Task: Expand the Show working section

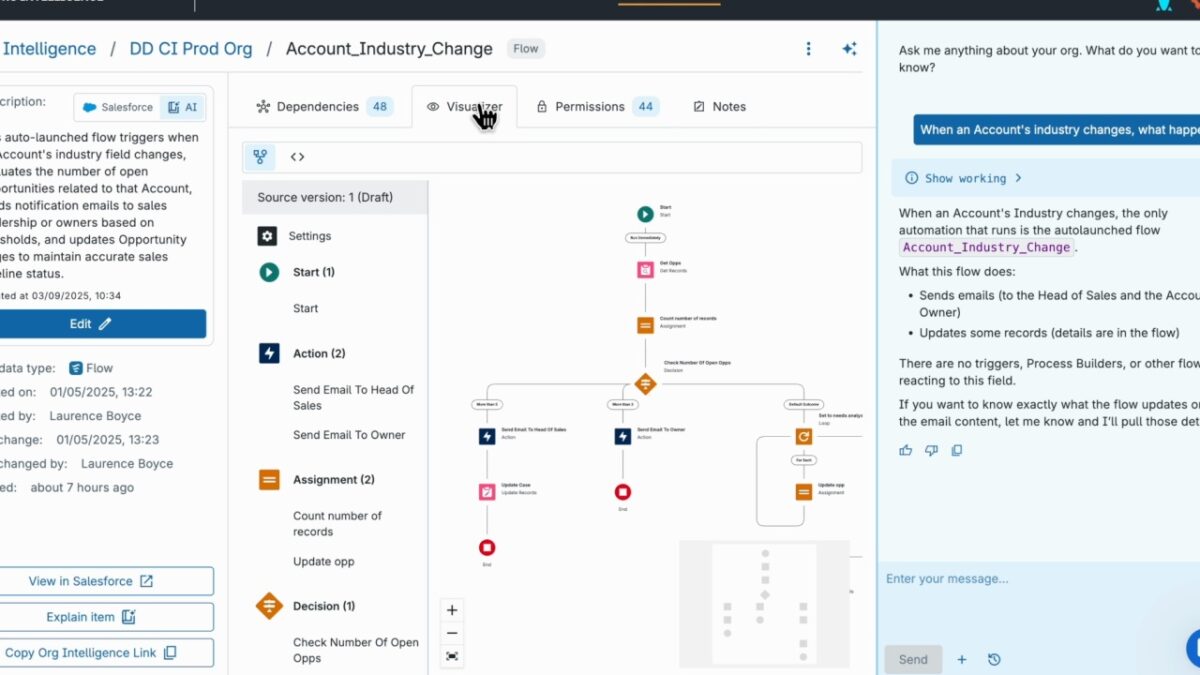Action: click(x=964, y=178)
